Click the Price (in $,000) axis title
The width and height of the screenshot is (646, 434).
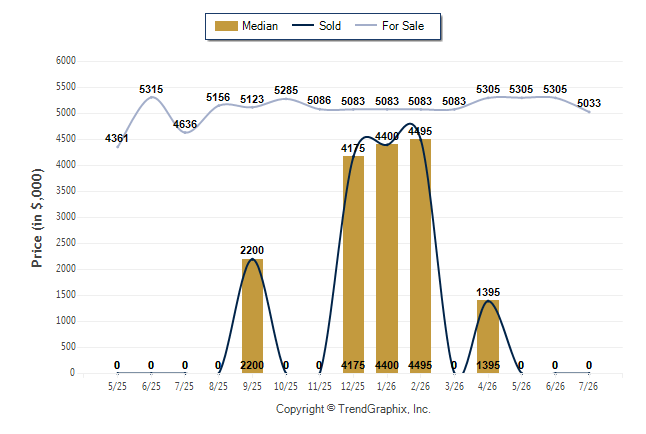pyautogui.click(x=37, y=218)
